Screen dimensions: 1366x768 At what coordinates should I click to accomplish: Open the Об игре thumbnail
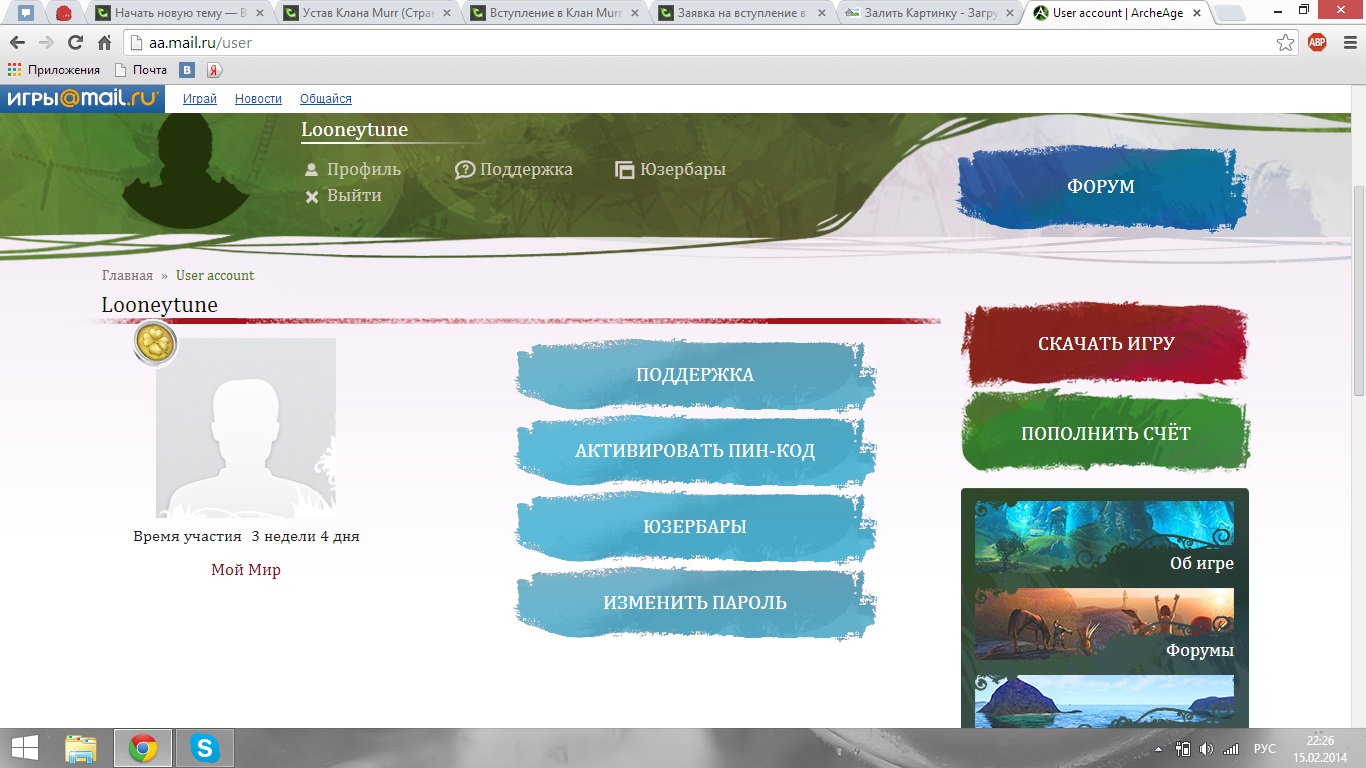[x=1104, y=538]
